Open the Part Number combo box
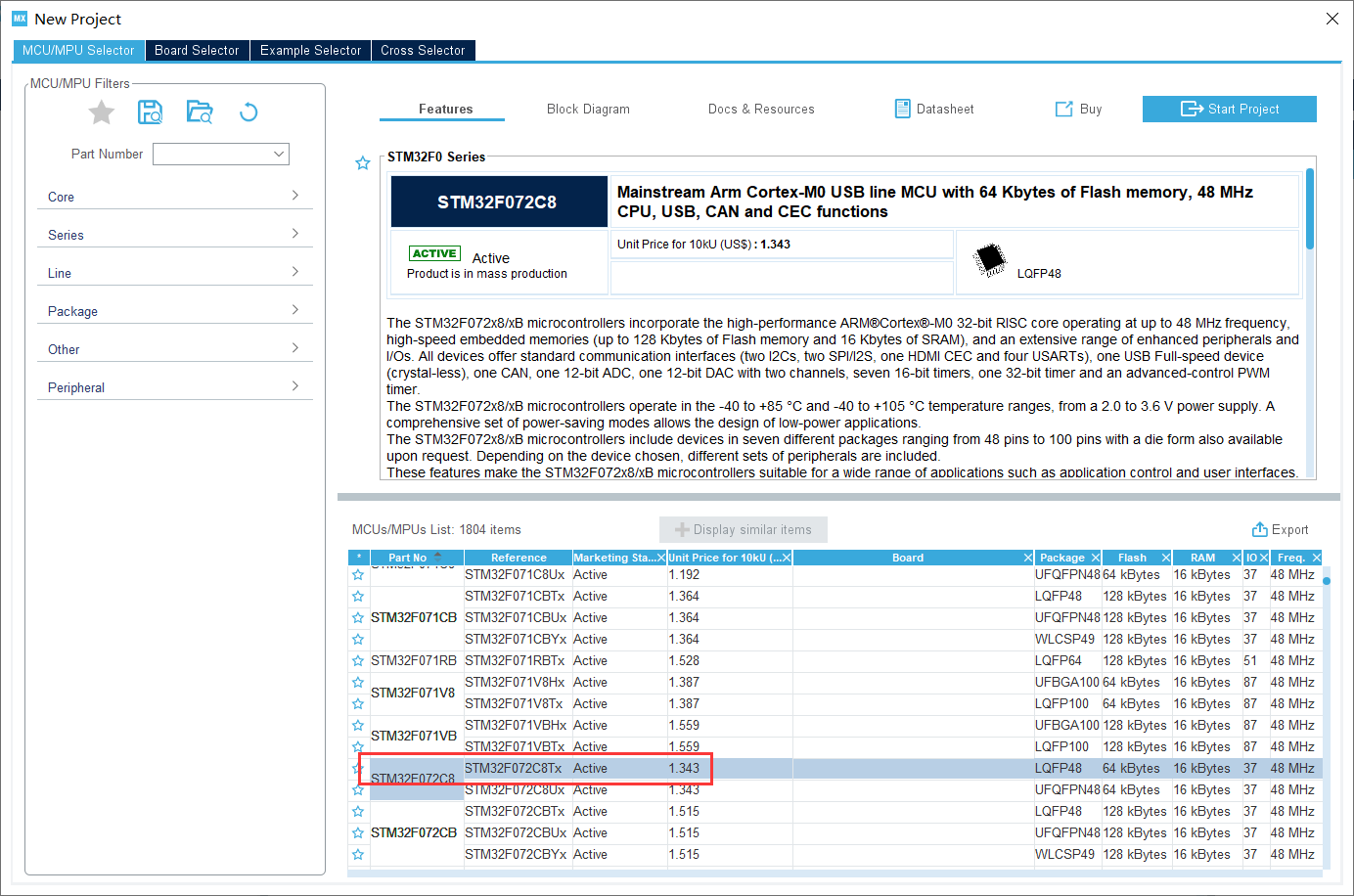 pos(221,154)
